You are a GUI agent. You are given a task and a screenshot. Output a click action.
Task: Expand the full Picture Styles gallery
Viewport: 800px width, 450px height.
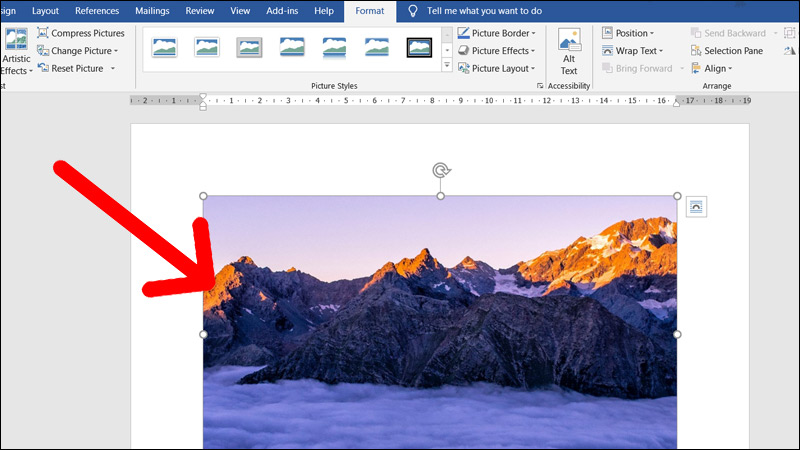pyautogui.click(x=447, y=65)
